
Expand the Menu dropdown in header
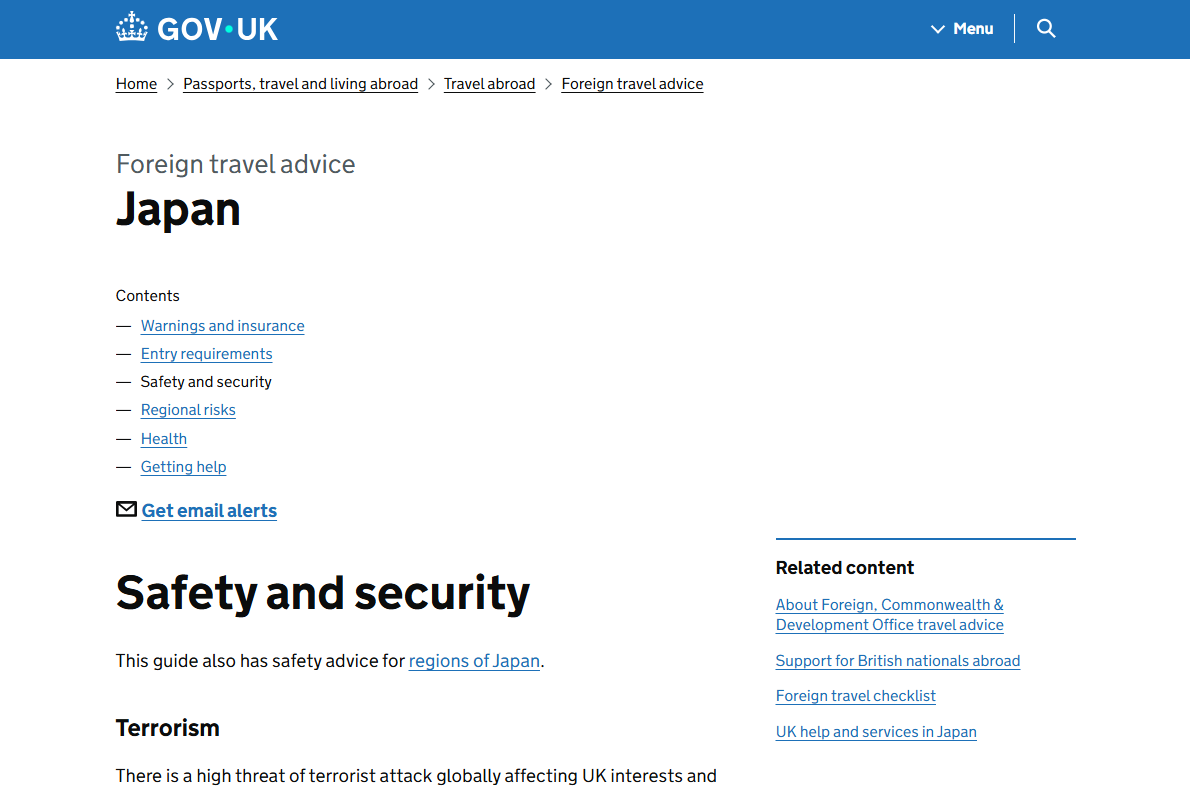(962, 29)
